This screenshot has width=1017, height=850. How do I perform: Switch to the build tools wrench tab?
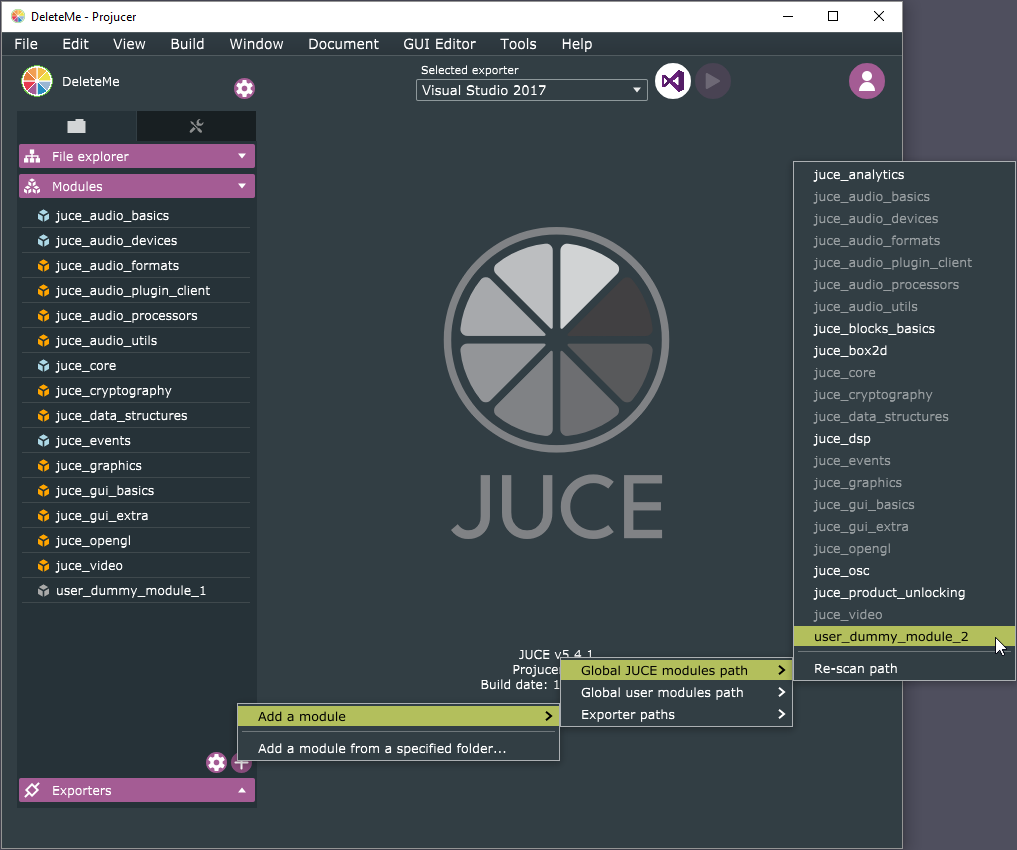click(x=196, y=126)
